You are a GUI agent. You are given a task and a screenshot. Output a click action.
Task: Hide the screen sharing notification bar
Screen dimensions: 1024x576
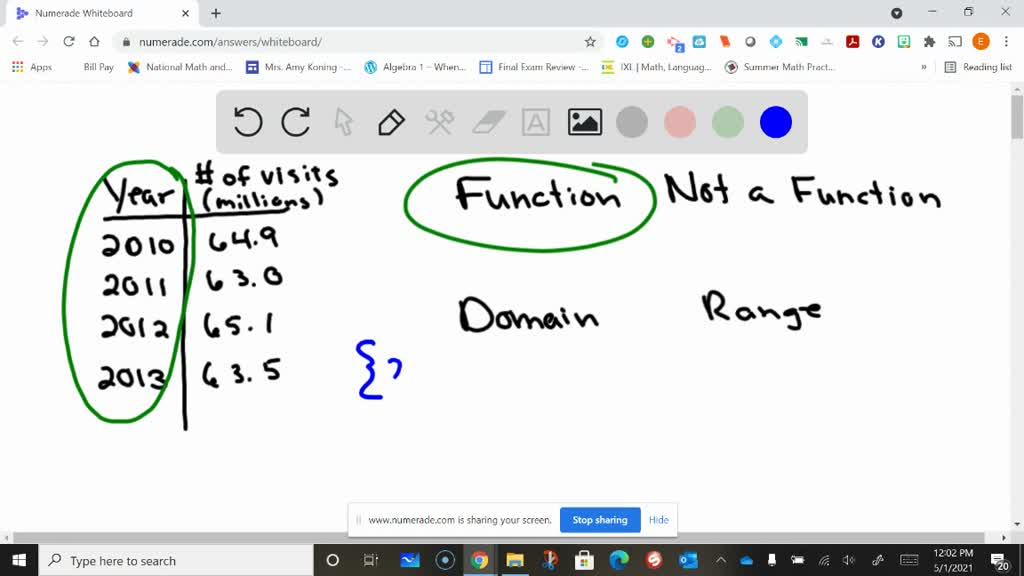tap(658, 520)
